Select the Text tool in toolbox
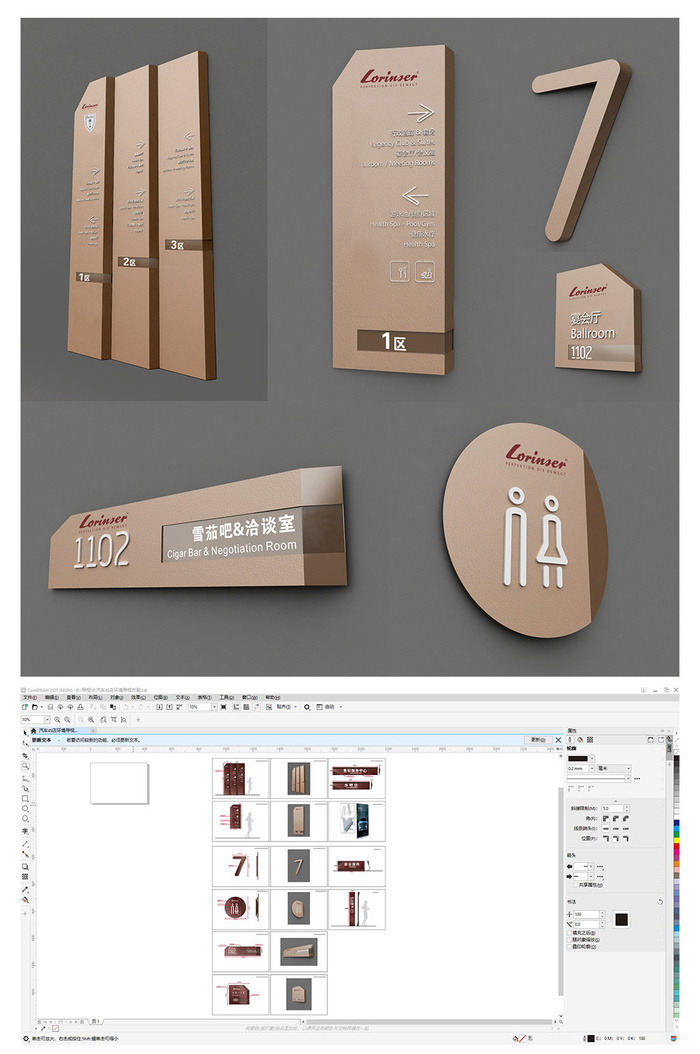This screenshot has height=1054, width=700. [x=25, y=832]
